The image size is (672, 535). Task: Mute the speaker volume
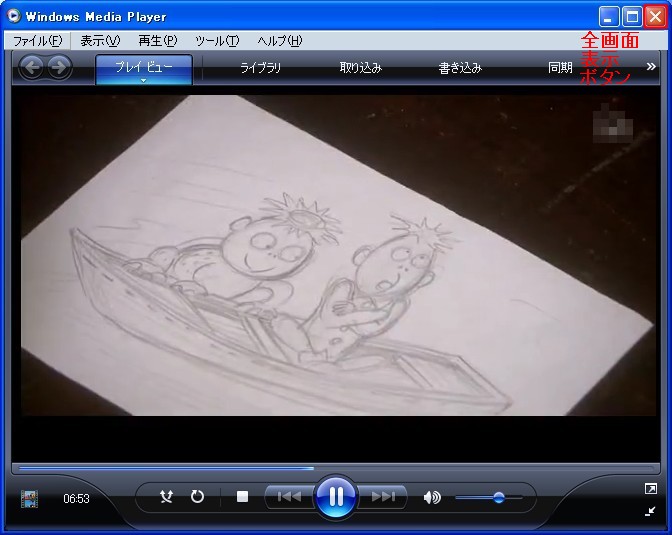coord(432,497)
